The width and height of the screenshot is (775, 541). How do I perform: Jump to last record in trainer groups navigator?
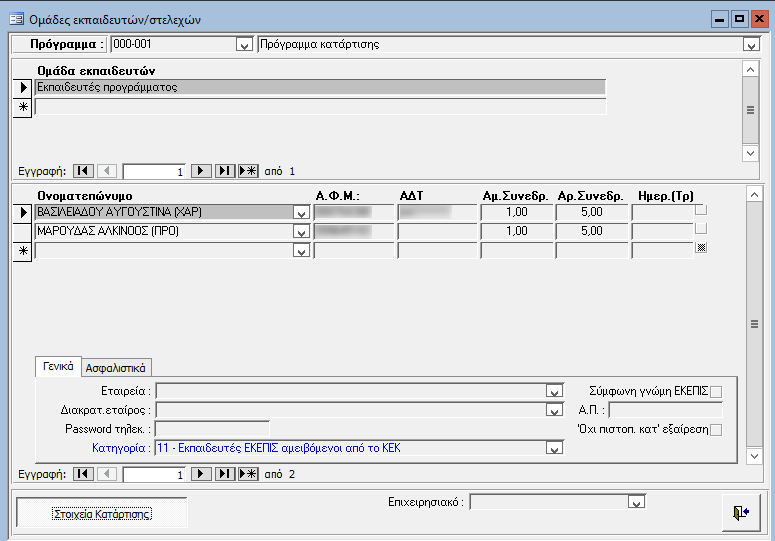point(224,171)
